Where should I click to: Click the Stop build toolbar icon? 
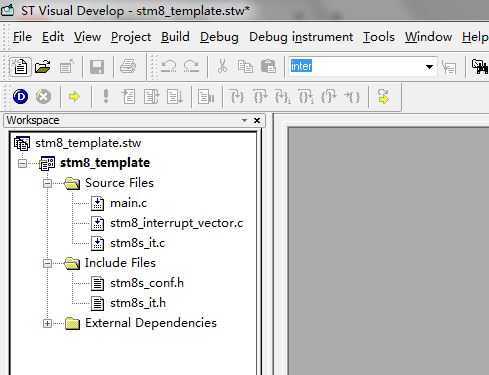(x=206, y=97)
